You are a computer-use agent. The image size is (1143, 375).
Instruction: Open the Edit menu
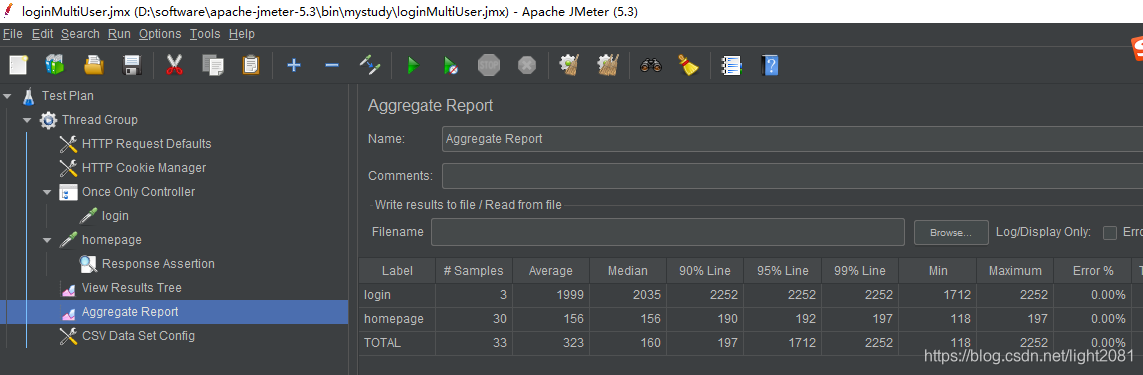coord(43,34)
